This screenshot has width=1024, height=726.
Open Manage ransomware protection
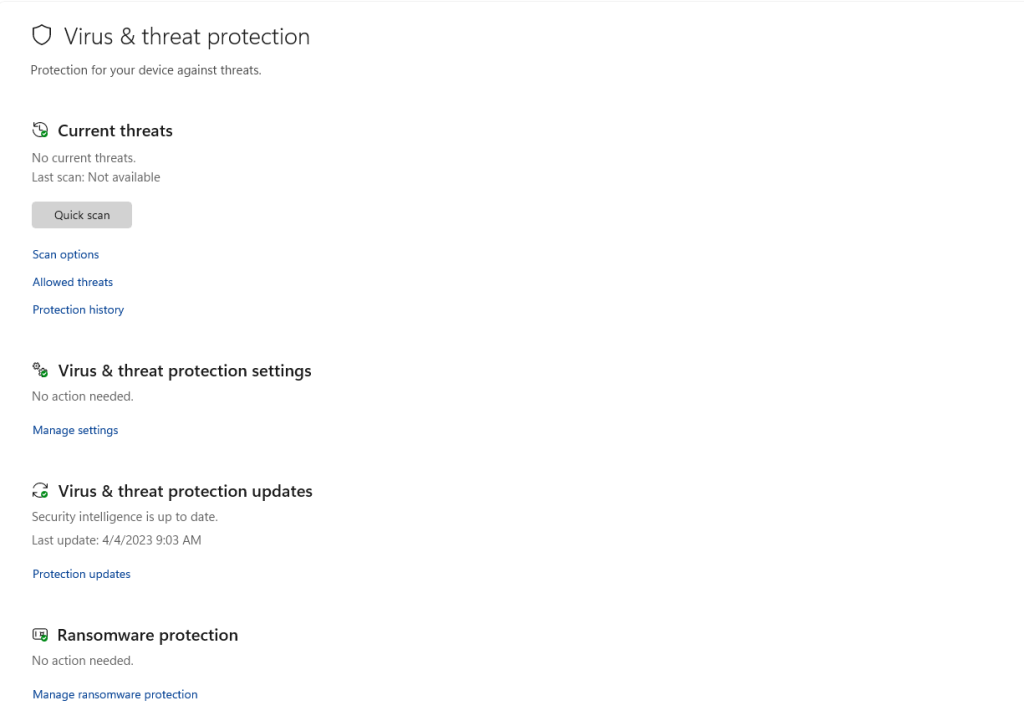[115, 694]
